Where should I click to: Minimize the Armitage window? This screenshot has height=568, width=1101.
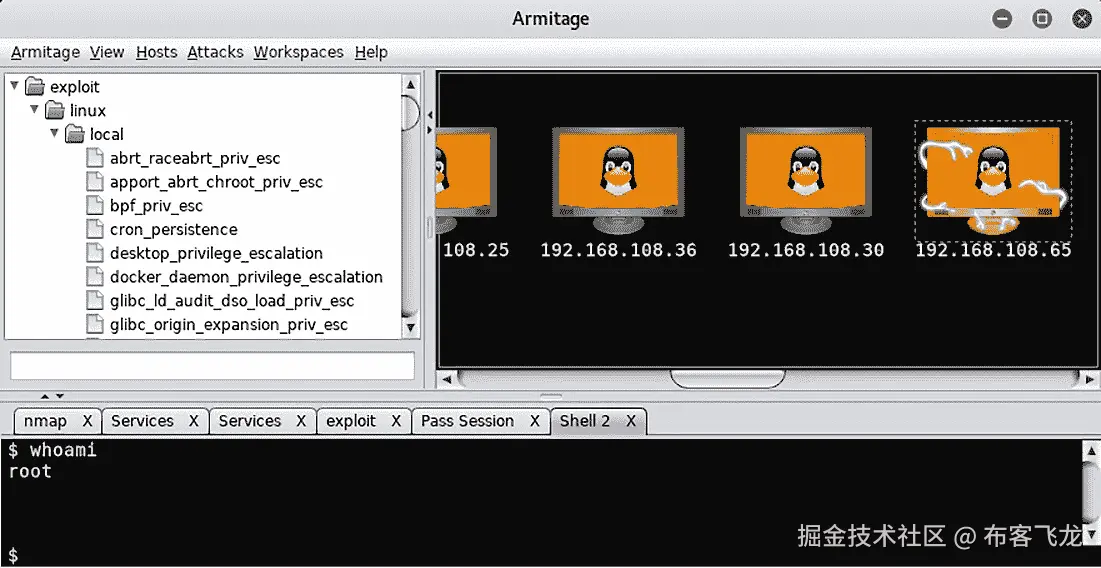[1002, 19]
